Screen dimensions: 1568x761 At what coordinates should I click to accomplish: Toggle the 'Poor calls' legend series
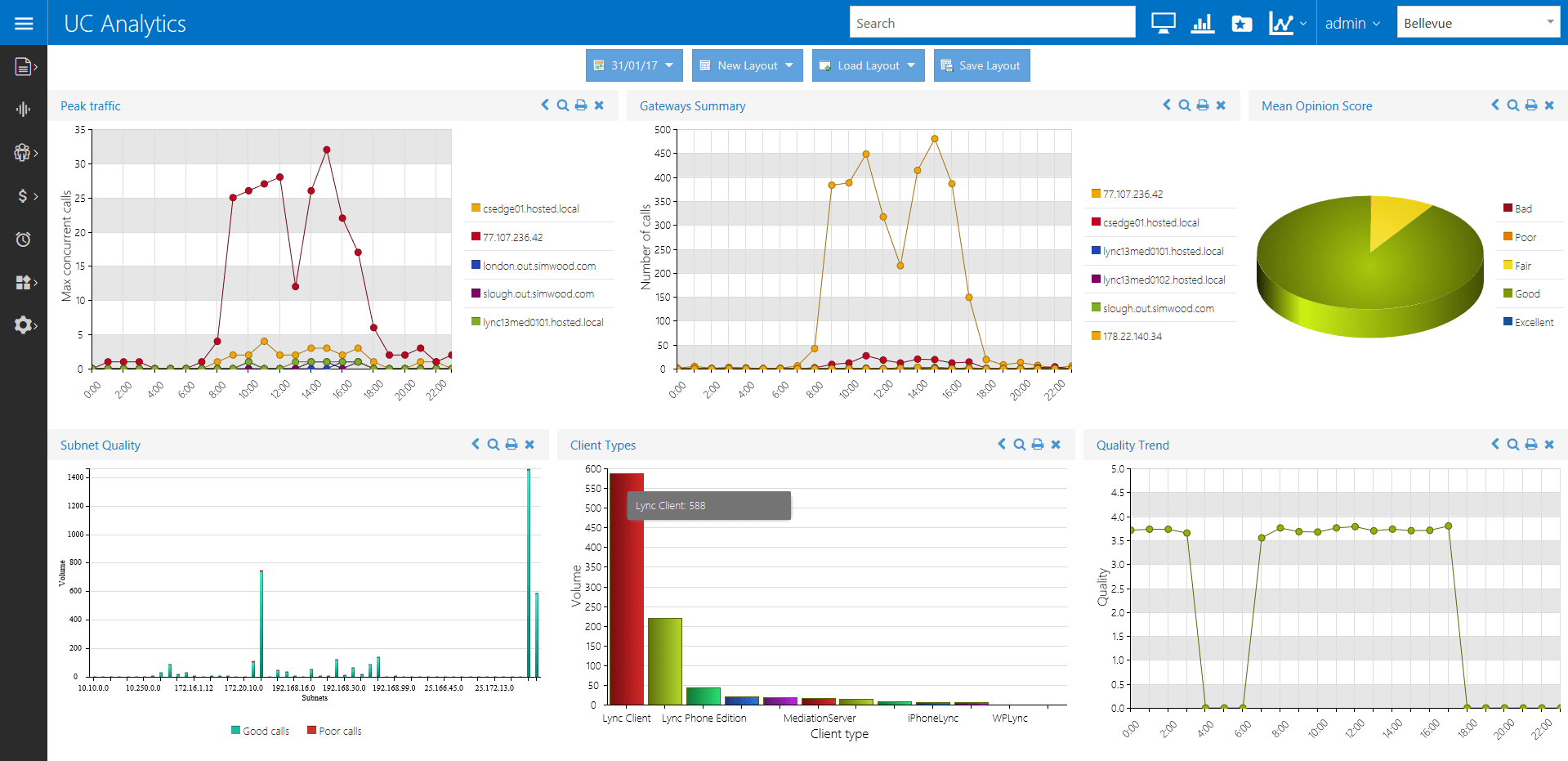coord(334,731)
